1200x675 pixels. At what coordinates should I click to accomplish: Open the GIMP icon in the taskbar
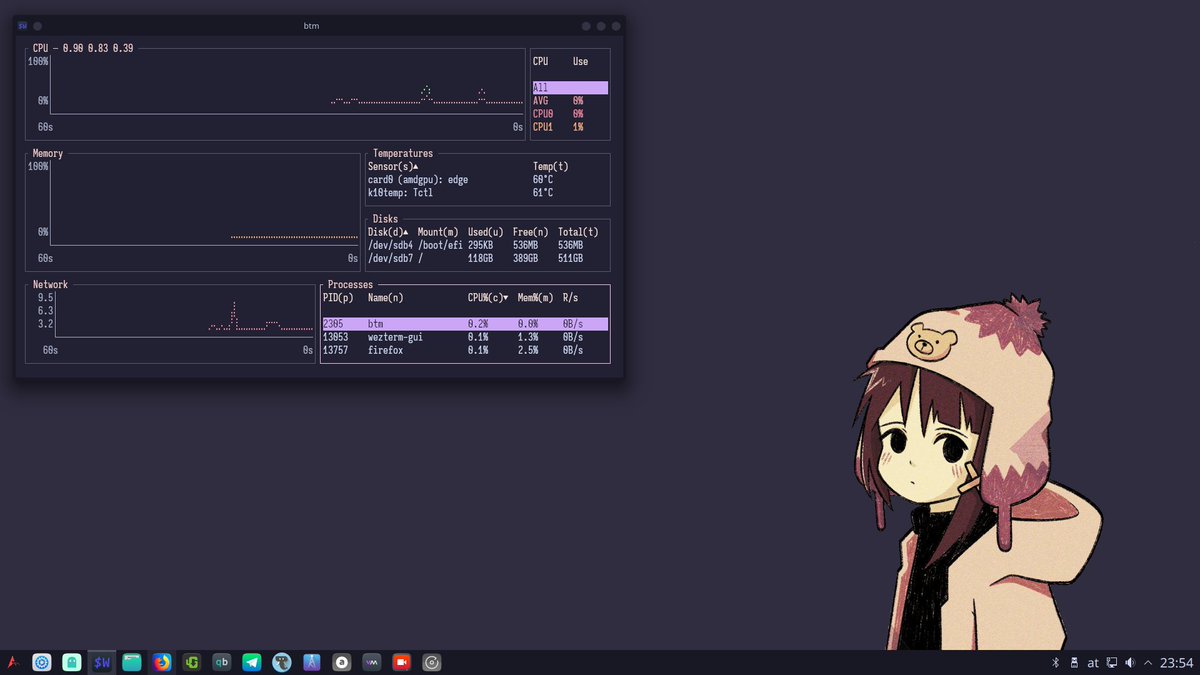coord(281,661)
